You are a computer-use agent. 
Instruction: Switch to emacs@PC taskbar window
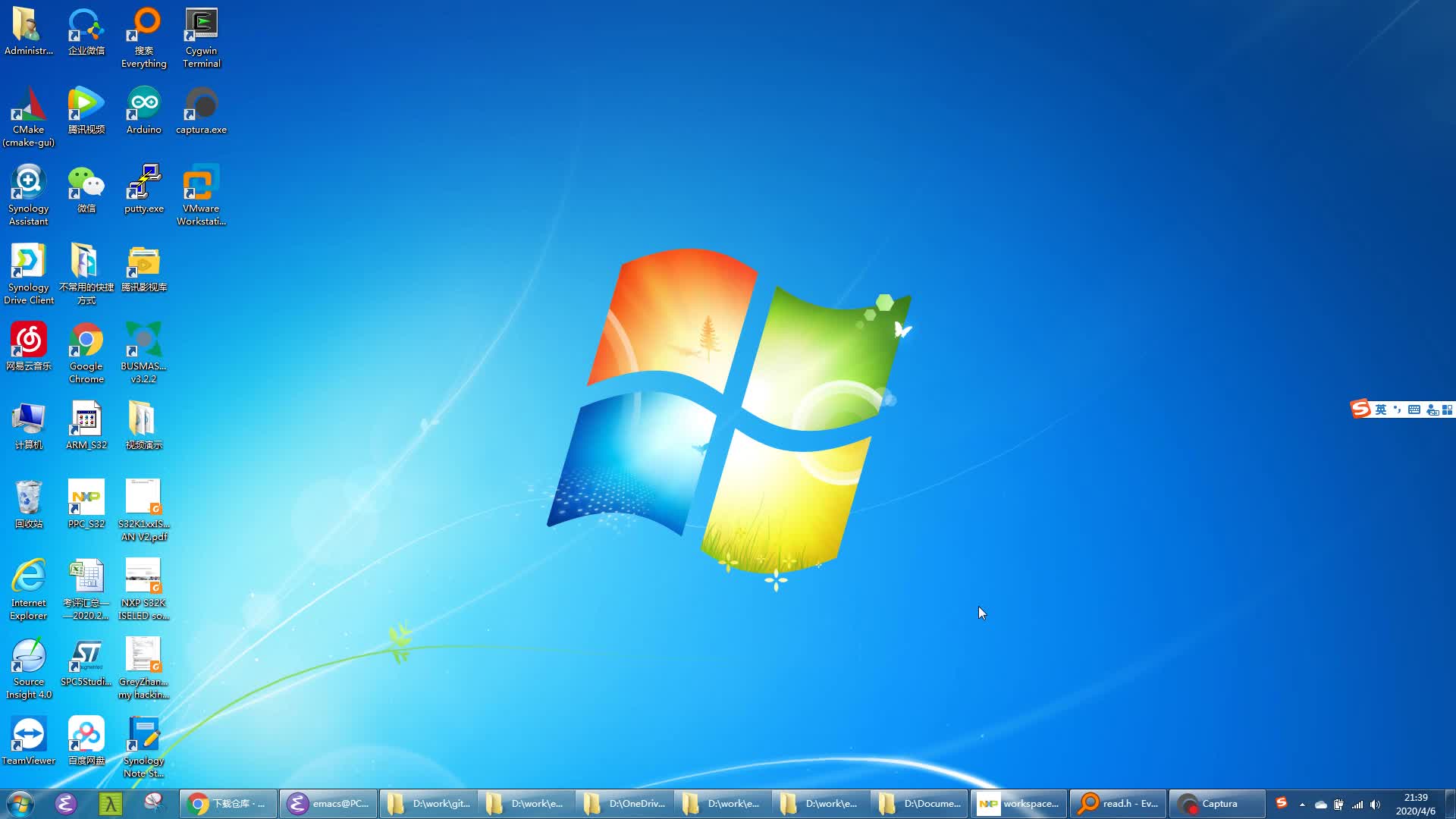[x=328, y=804]
